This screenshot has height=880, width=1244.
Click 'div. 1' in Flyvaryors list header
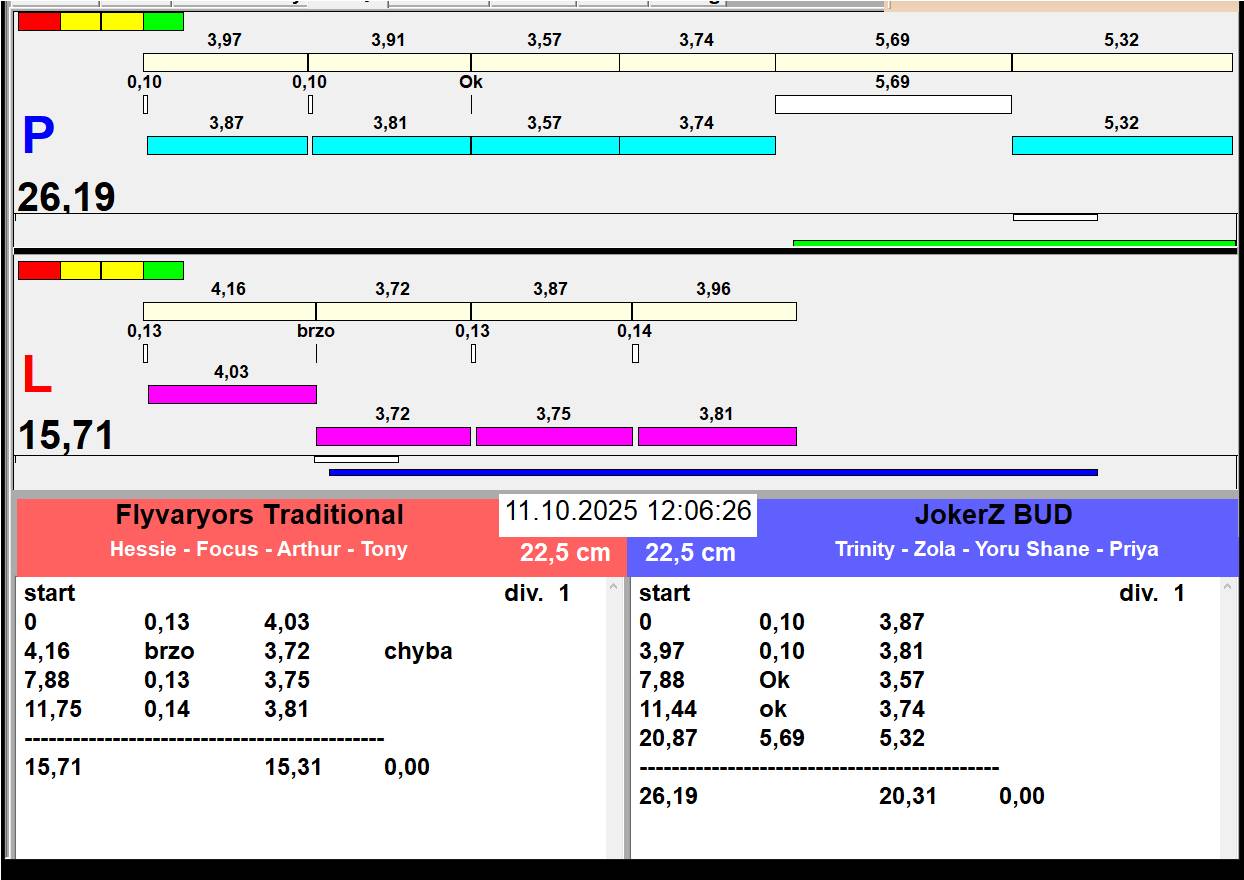tap(537, 593)
